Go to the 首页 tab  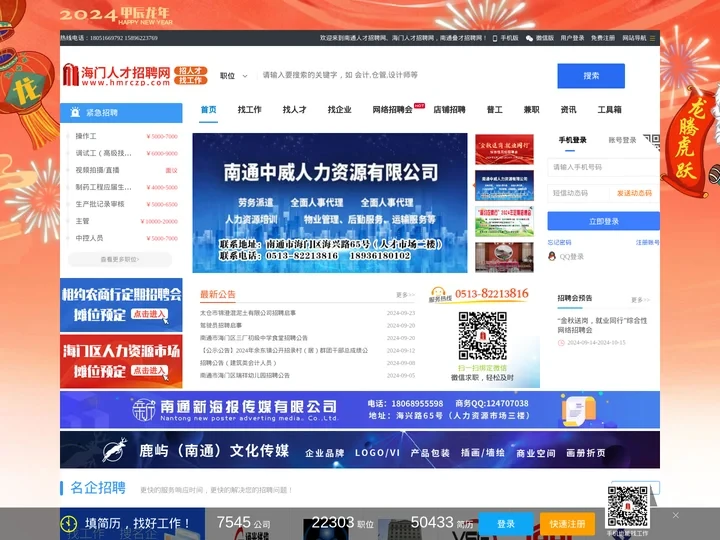click(208, 110)
